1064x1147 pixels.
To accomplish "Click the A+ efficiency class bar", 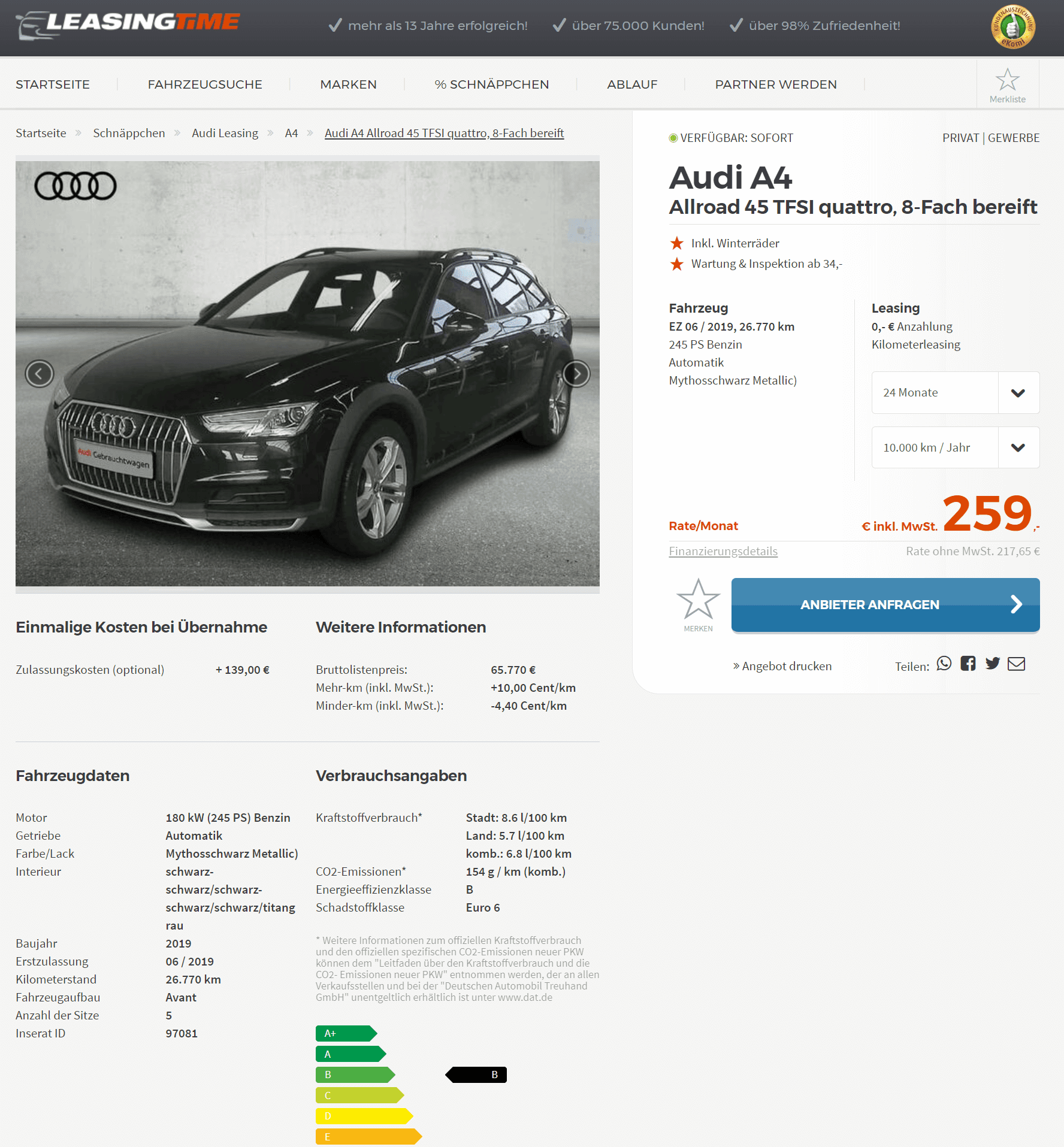I will tap(346, 1033).
